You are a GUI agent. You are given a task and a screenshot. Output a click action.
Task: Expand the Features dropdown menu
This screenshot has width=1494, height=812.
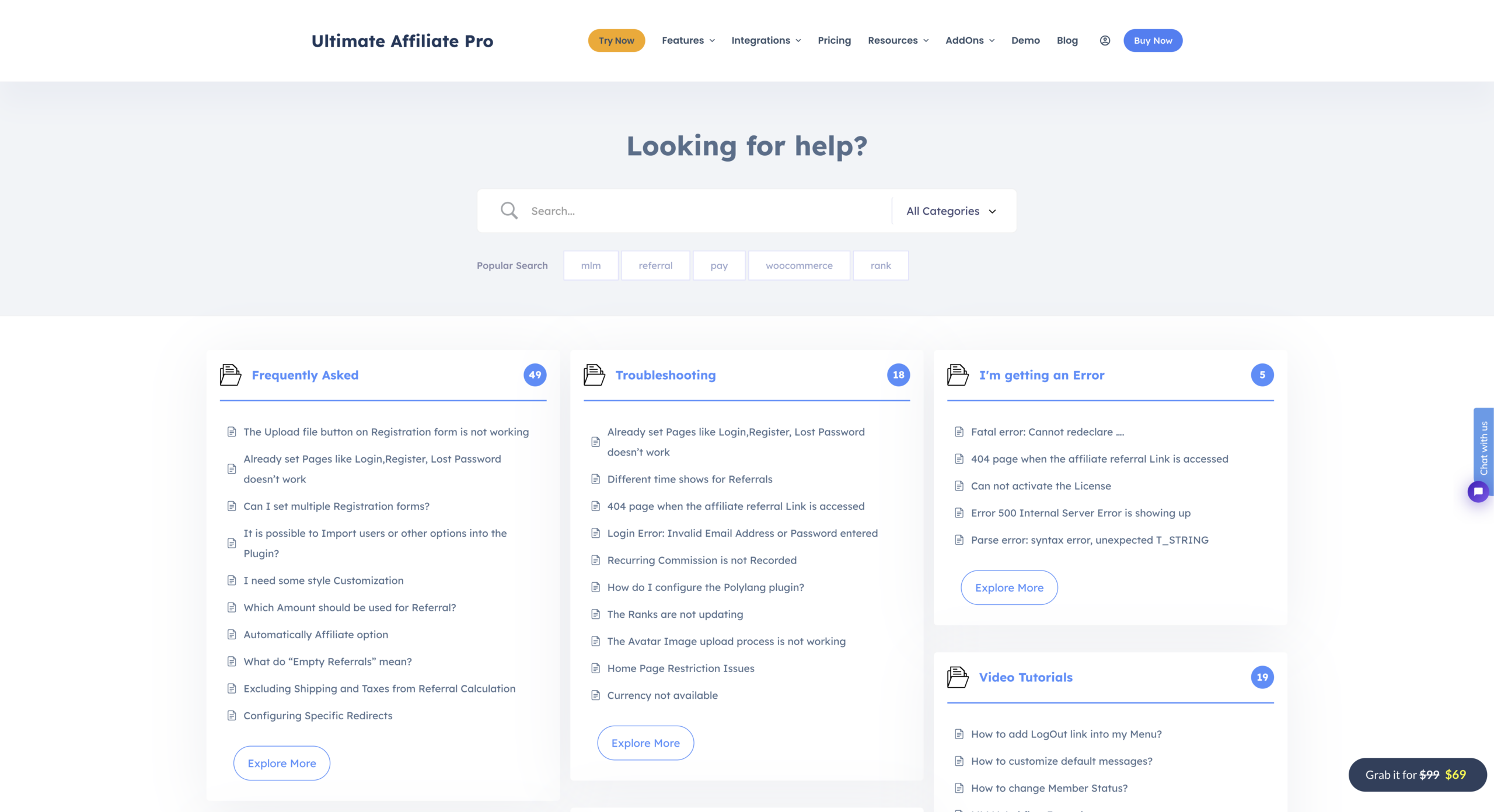click(690, 40)
